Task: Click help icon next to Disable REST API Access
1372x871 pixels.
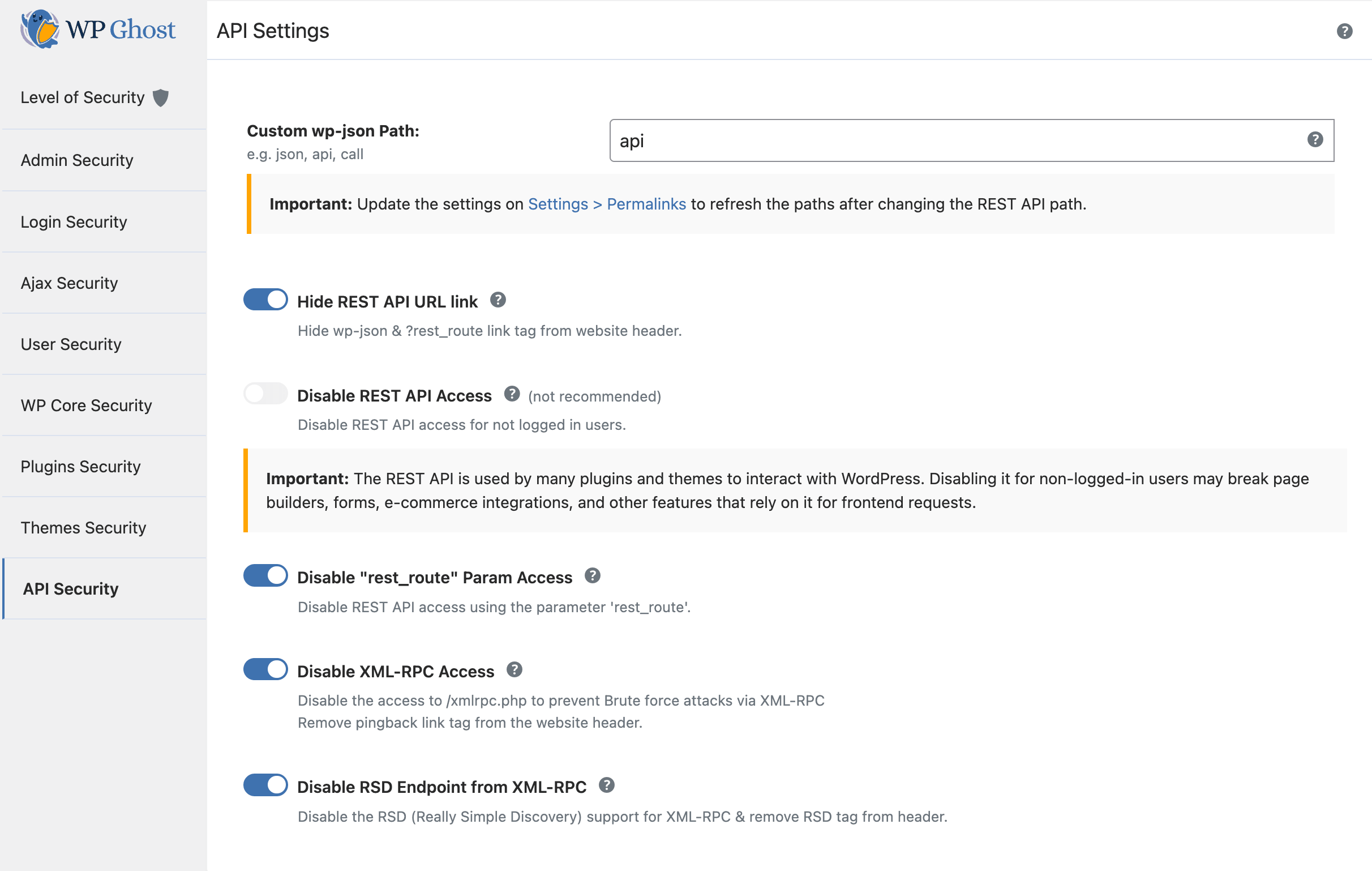Action: [x=512, y=394]
